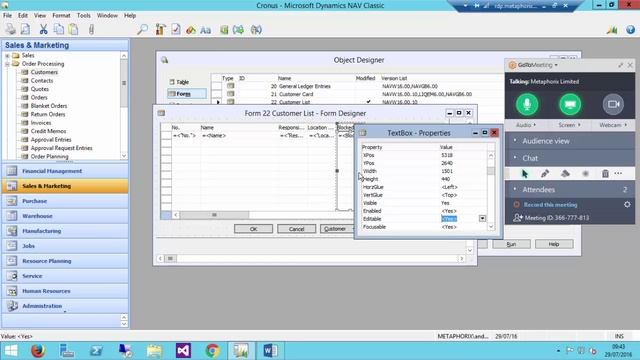Image resolution: width=640 pixels, height=360 pixels.
Task: Open the Warehouse navigation pane
Action: click(65, 216)
